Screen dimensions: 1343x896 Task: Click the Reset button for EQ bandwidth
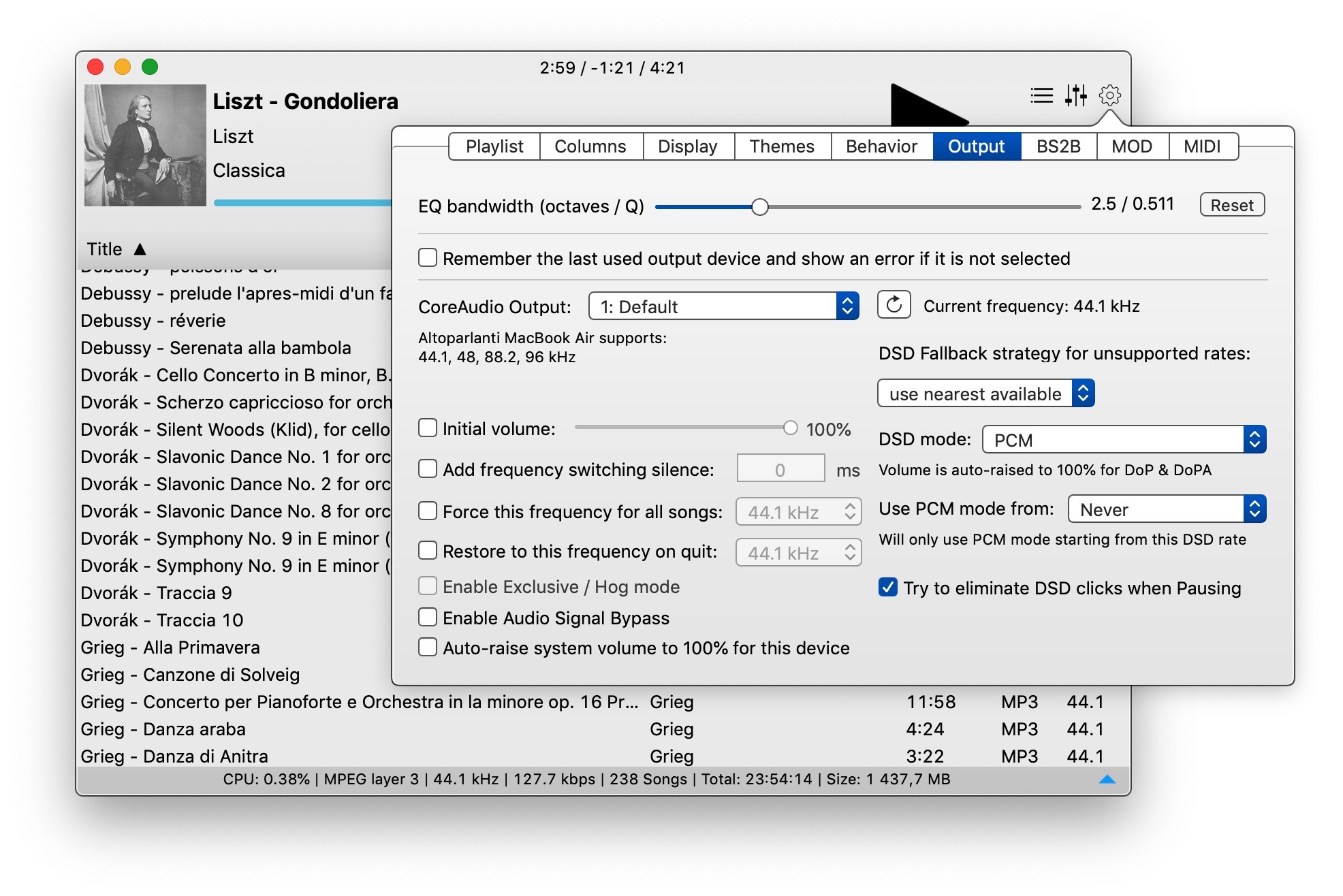(1231, 205)
